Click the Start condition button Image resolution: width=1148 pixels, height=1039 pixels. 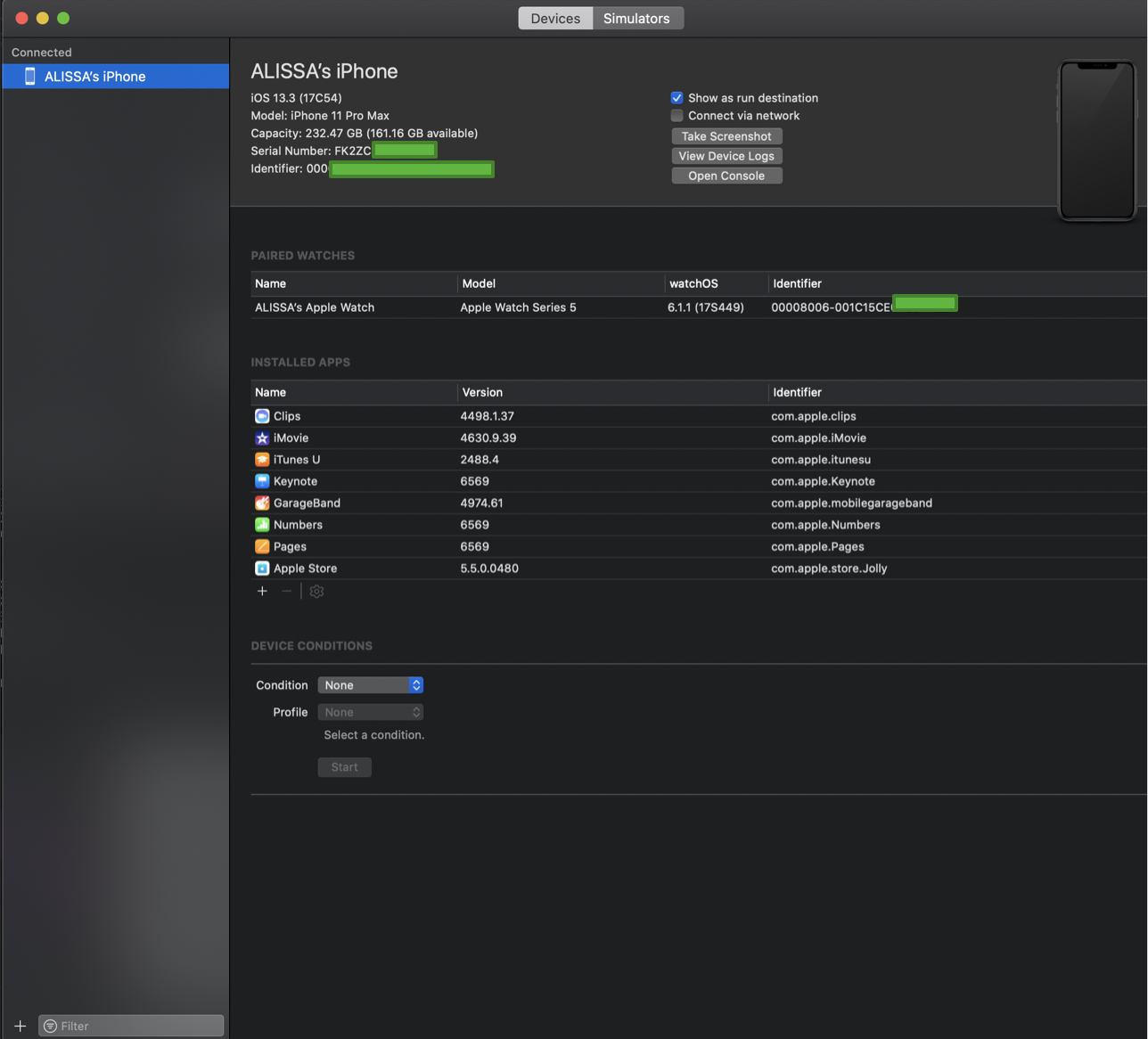coord(345,767)
